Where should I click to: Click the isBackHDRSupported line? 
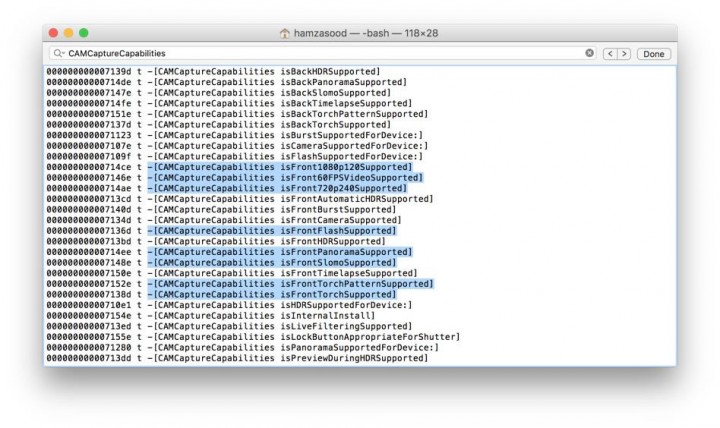pyautogui.click(x=214, y=72)
